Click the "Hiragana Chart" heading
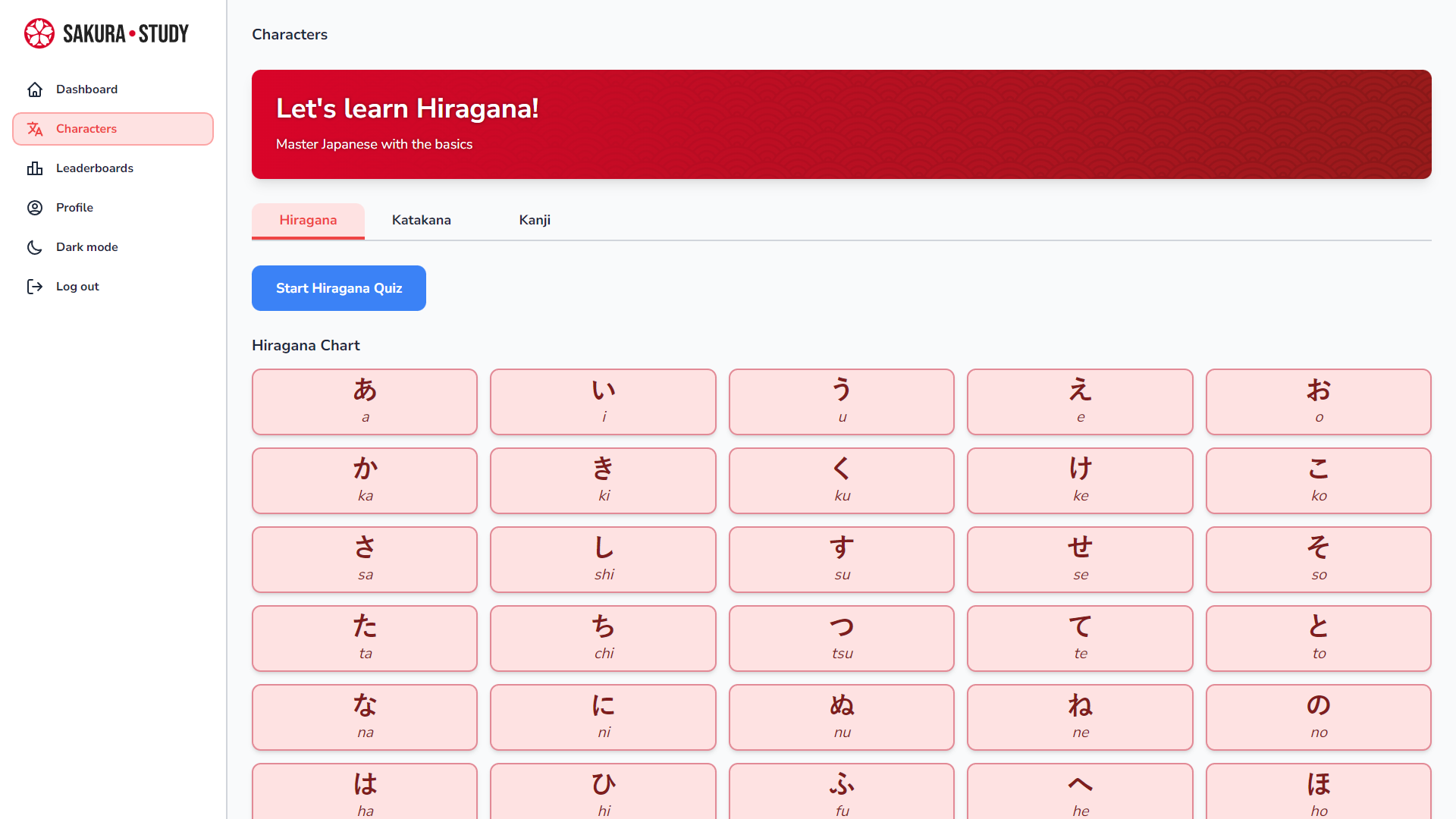Viewport: 1456px width, 819px height. [x=306, y=346]
